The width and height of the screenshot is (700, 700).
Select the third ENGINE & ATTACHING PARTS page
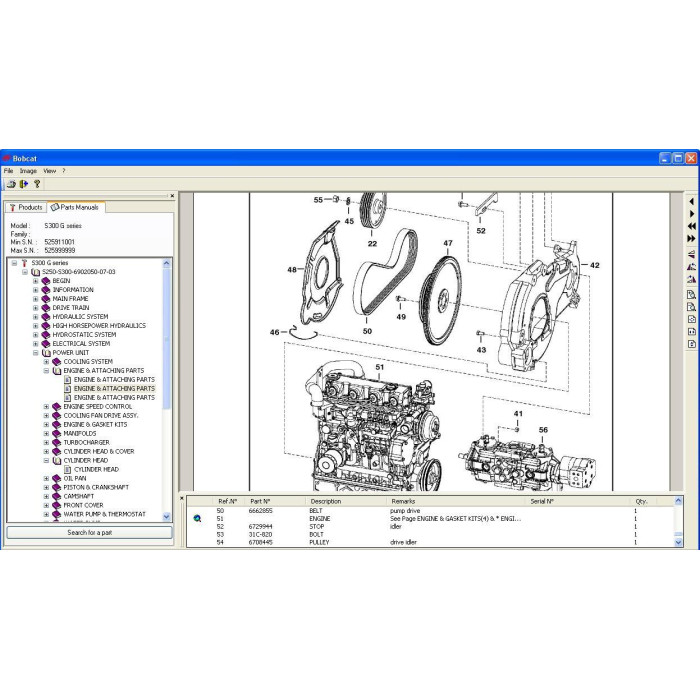point(114,398)
